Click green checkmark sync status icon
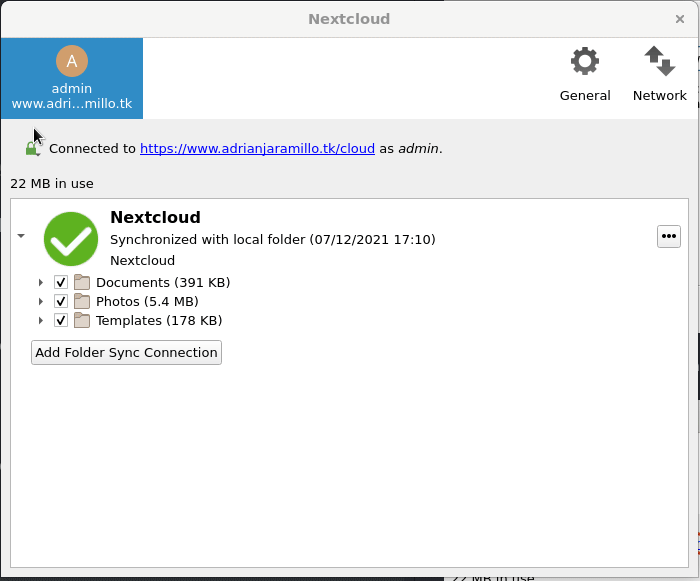Viewport: 700px width, 581px height. 71,239
